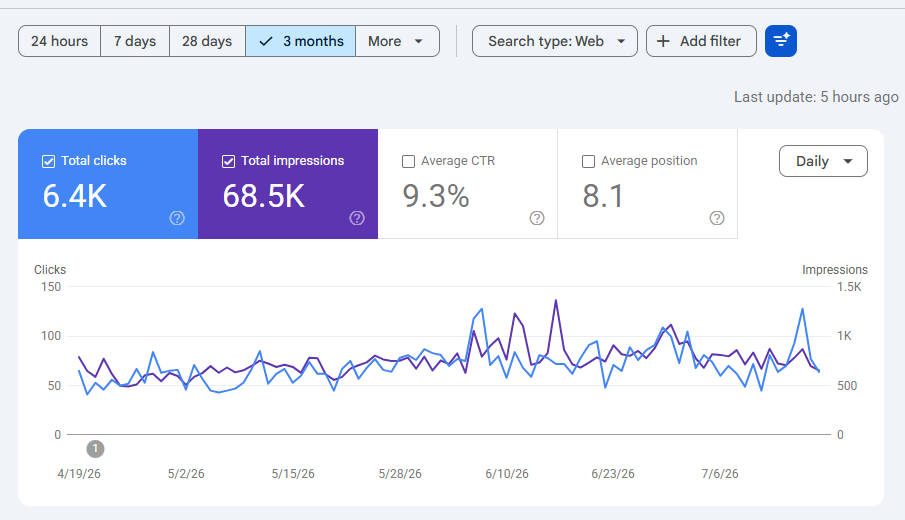Click the 6/10/26 date axis label
Screen dimensions: 905x520
coord(507,474)
